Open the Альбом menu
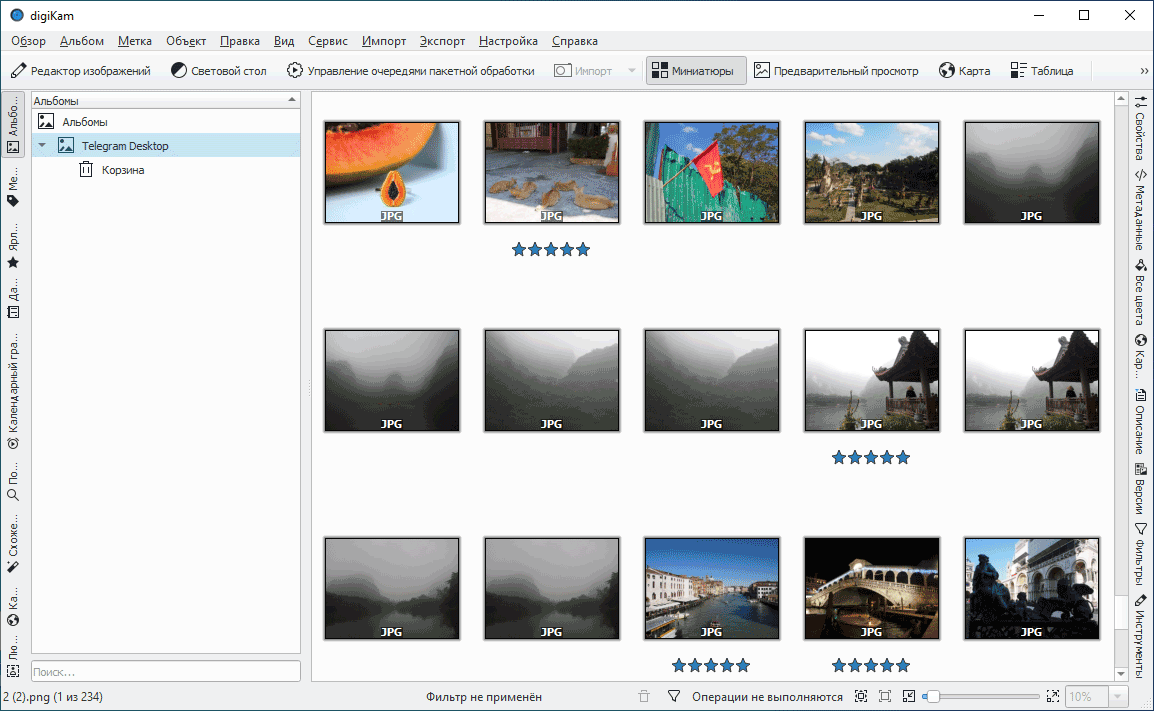 tap(82, 41)
